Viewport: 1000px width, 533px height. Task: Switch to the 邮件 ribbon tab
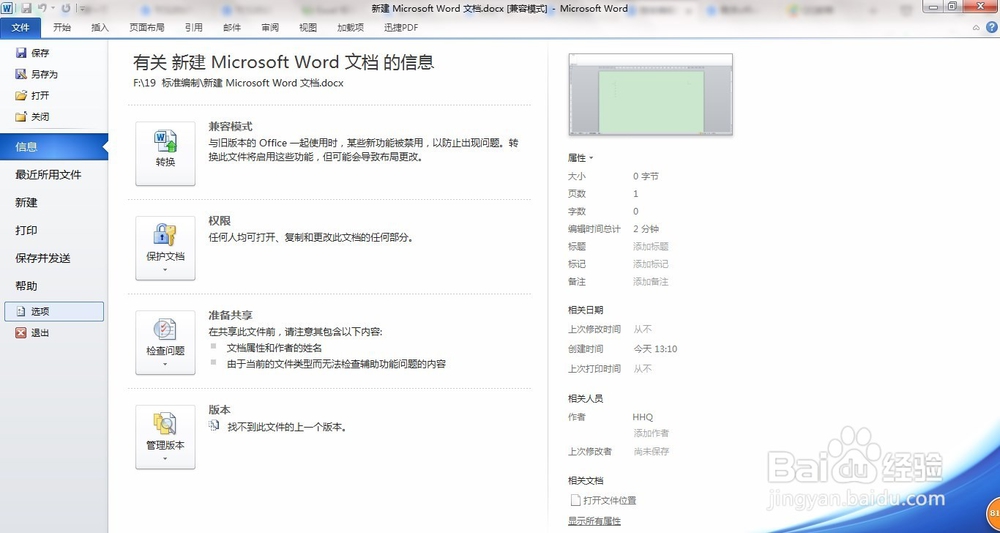click(232, 27)
